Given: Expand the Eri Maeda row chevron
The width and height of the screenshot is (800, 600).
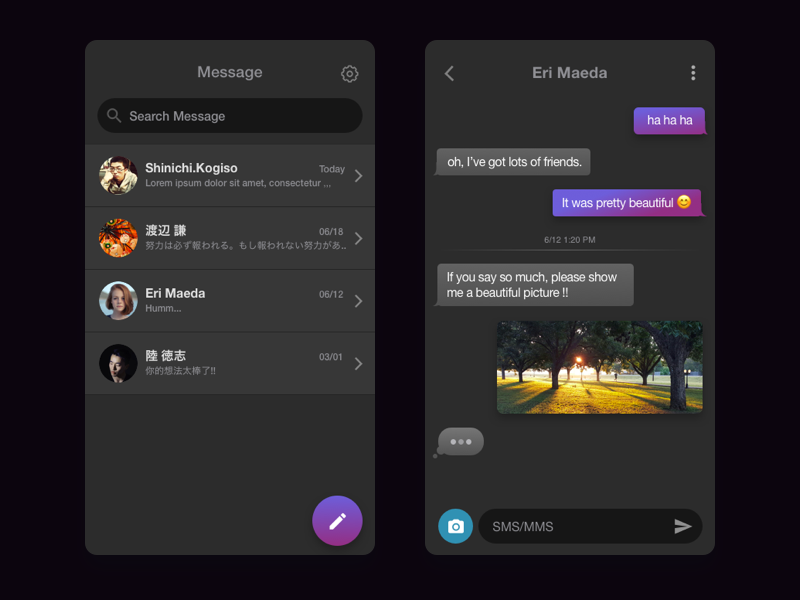Looking at the screenshot, I should point(358,300).
